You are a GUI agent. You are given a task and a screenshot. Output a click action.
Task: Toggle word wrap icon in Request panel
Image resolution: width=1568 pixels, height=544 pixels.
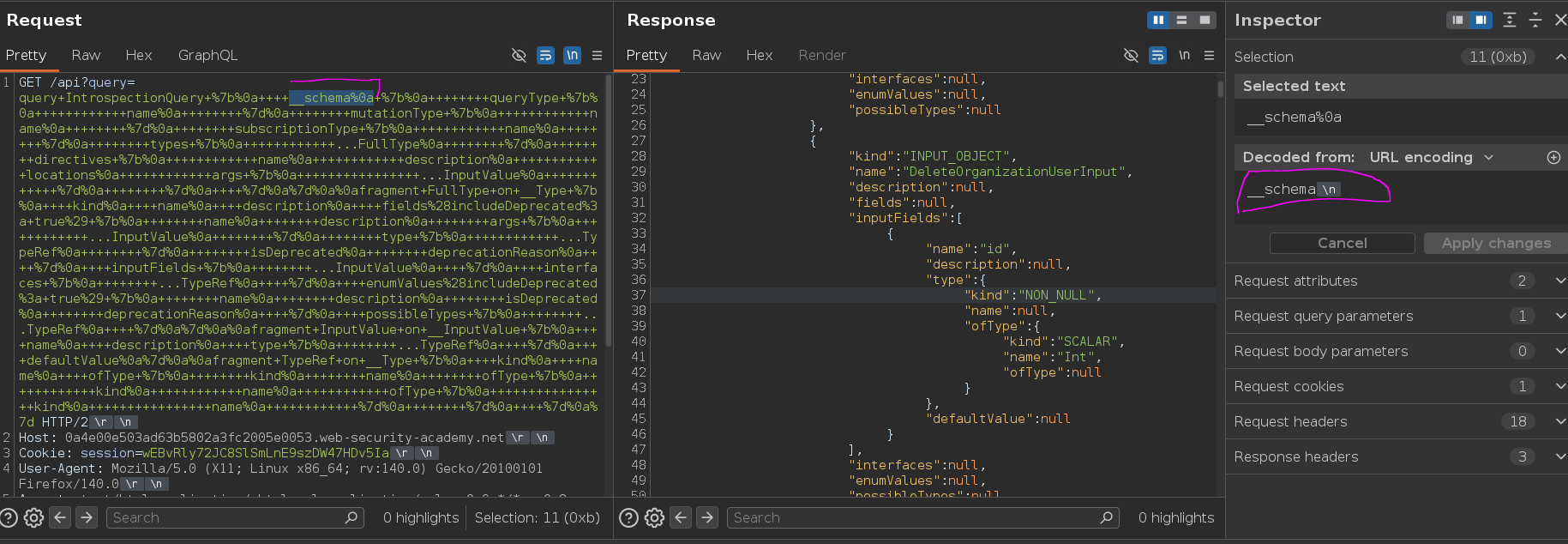point(545,55)
